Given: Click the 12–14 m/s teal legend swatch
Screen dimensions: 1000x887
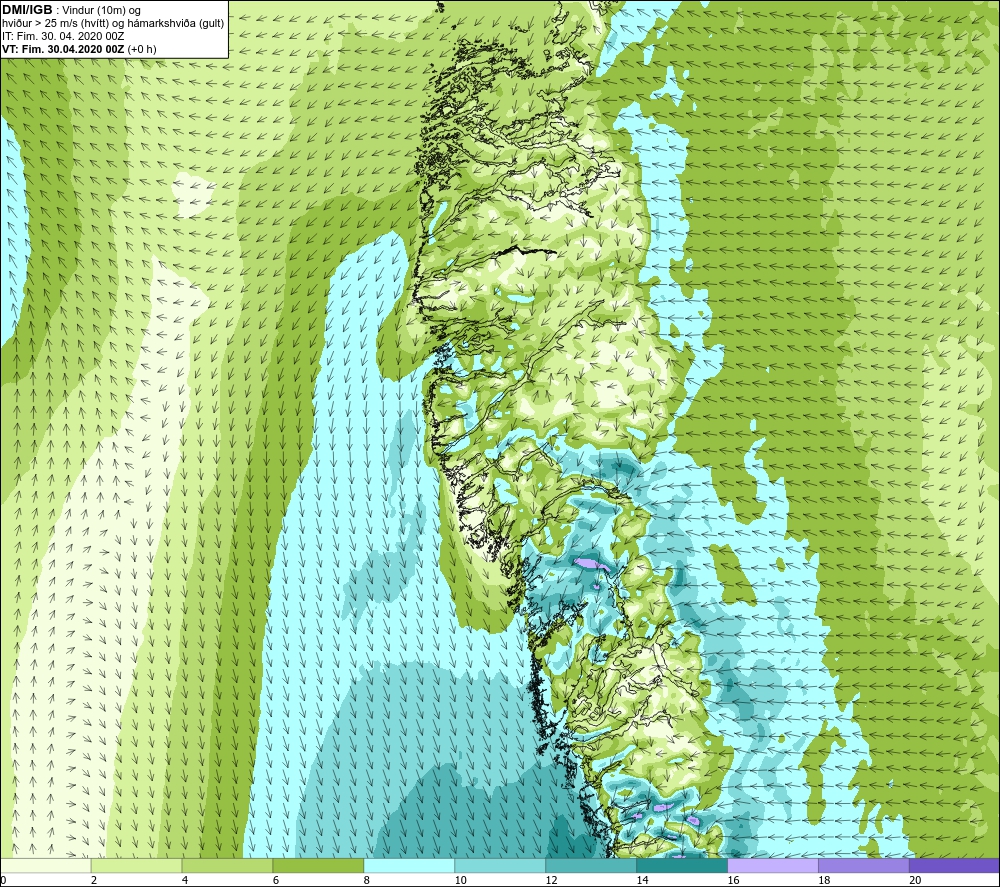Looking at the screenshot, I should point(591,865).
